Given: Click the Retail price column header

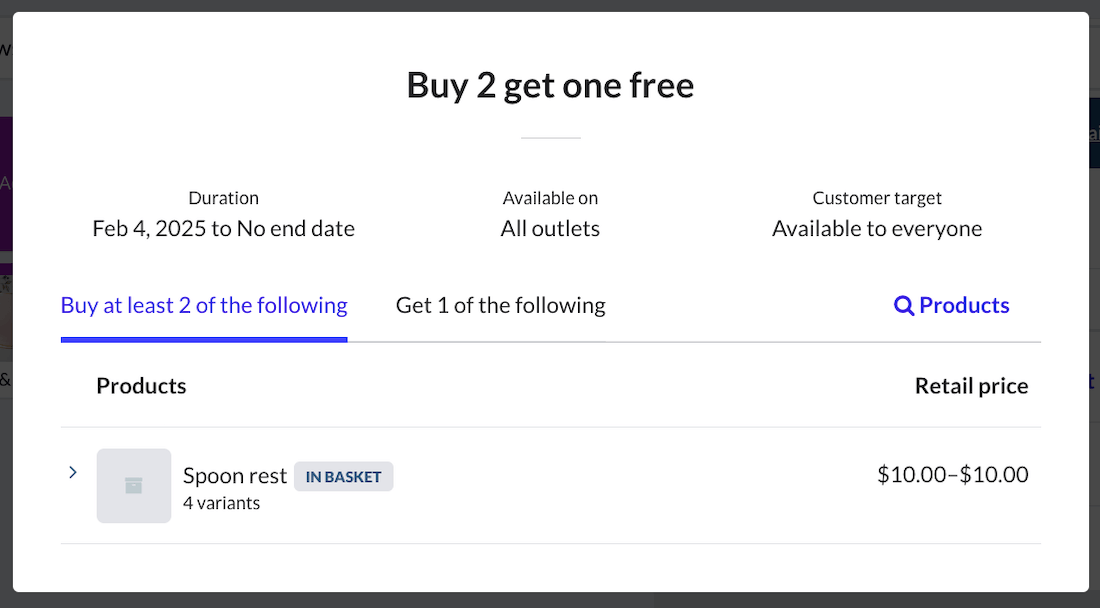Looking at the screenshot, I should [x=971, y=385].
